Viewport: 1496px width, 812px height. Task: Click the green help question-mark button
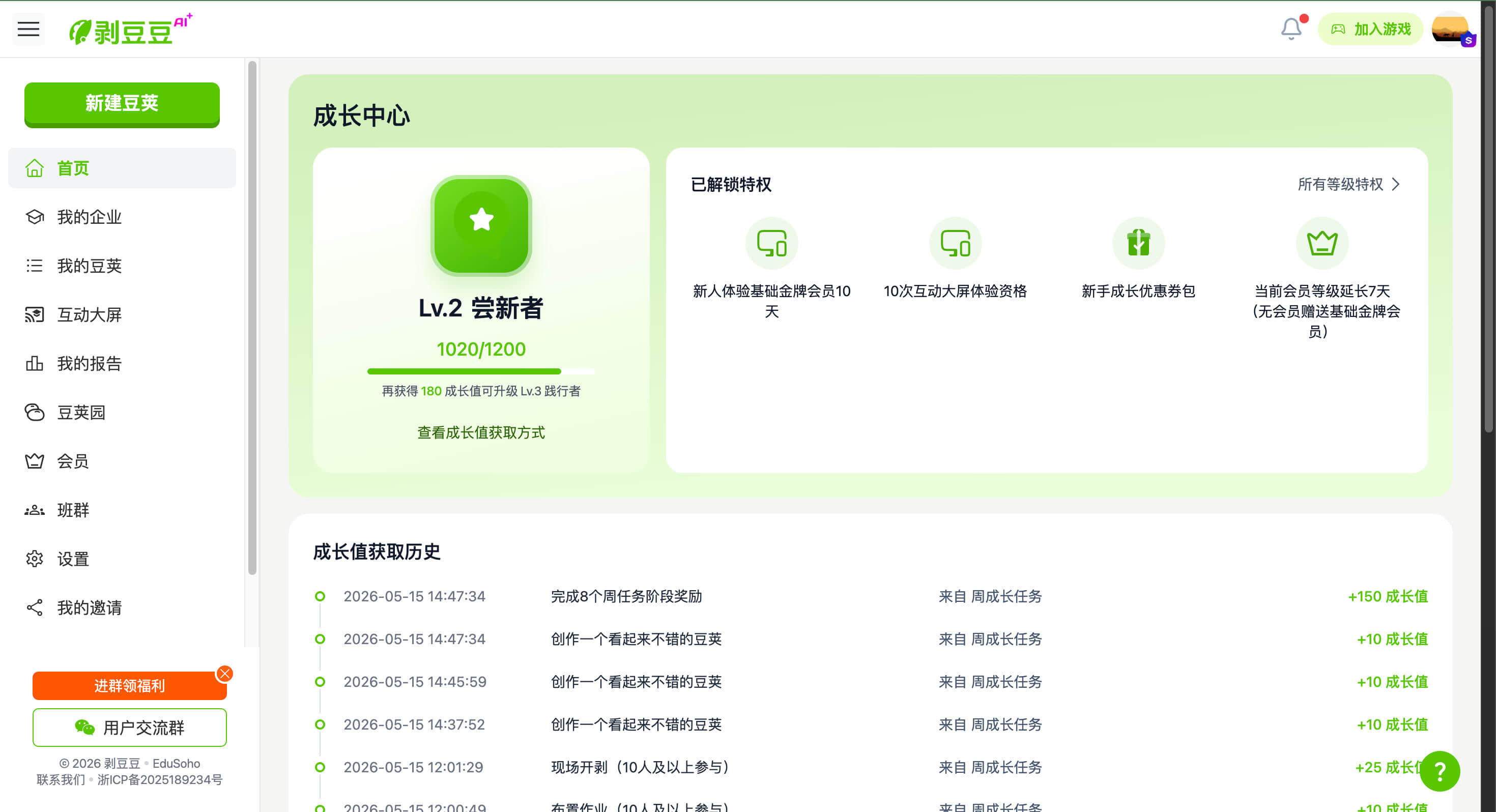1440,771
